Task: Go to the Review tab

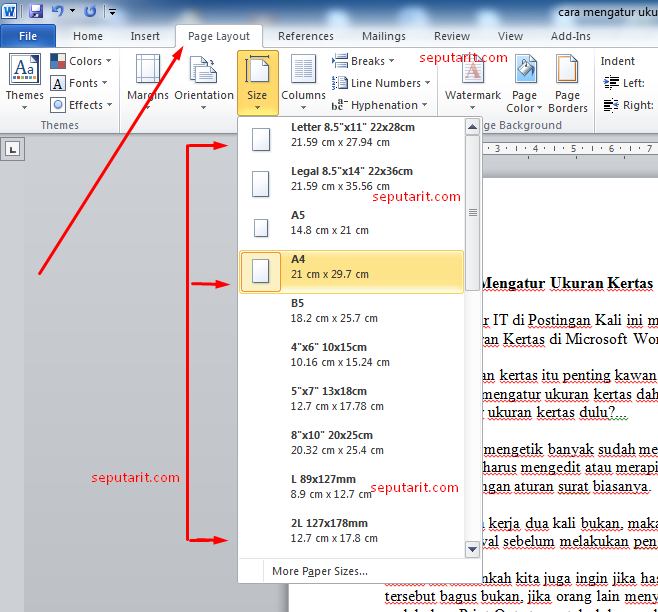Action: pyautogui.click(x=452, y=36)
